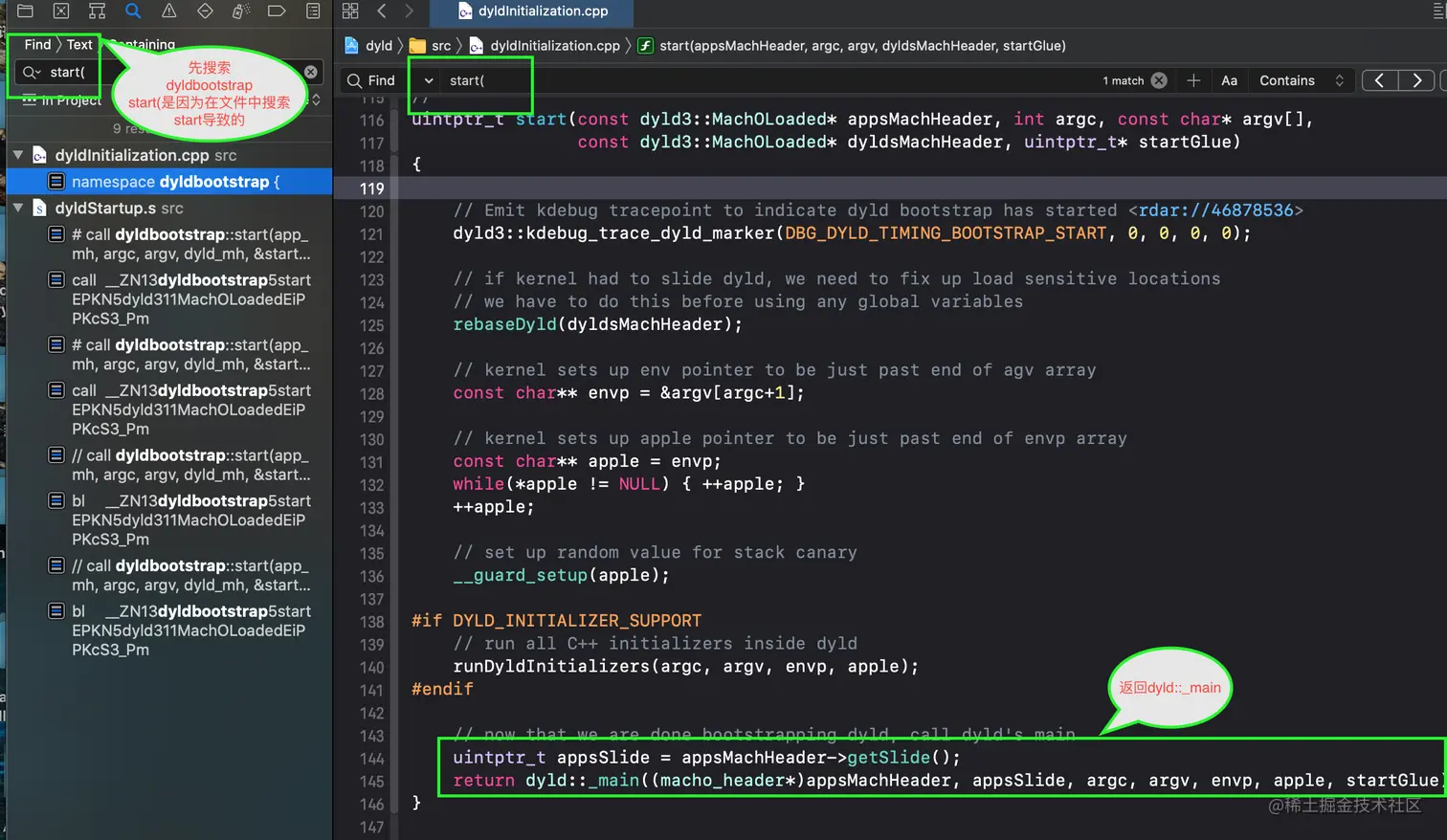Click line number 145 in the gutter

[371, 782]
